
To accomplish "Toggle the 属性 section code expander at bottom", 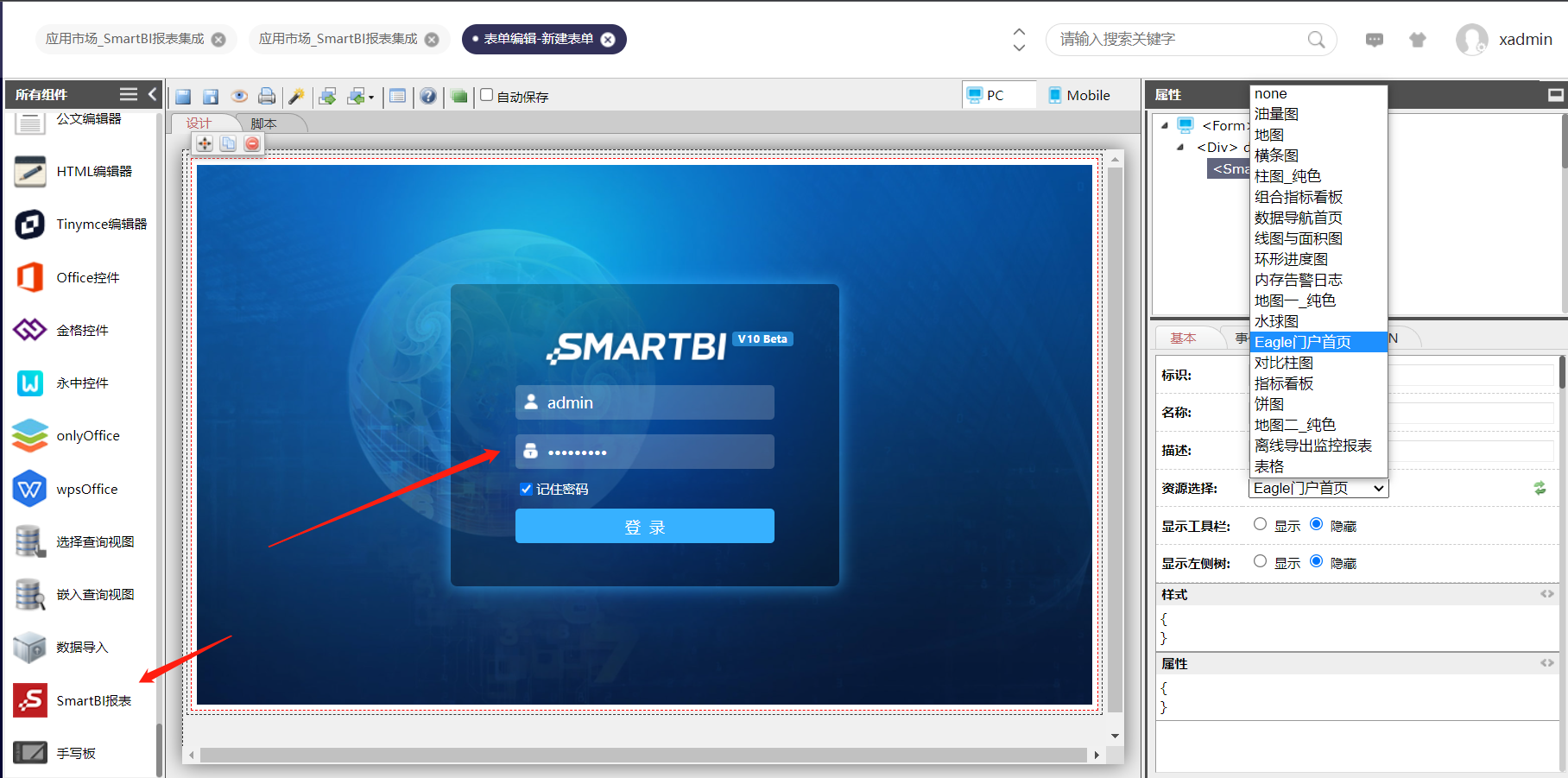I will (1546, 663).
